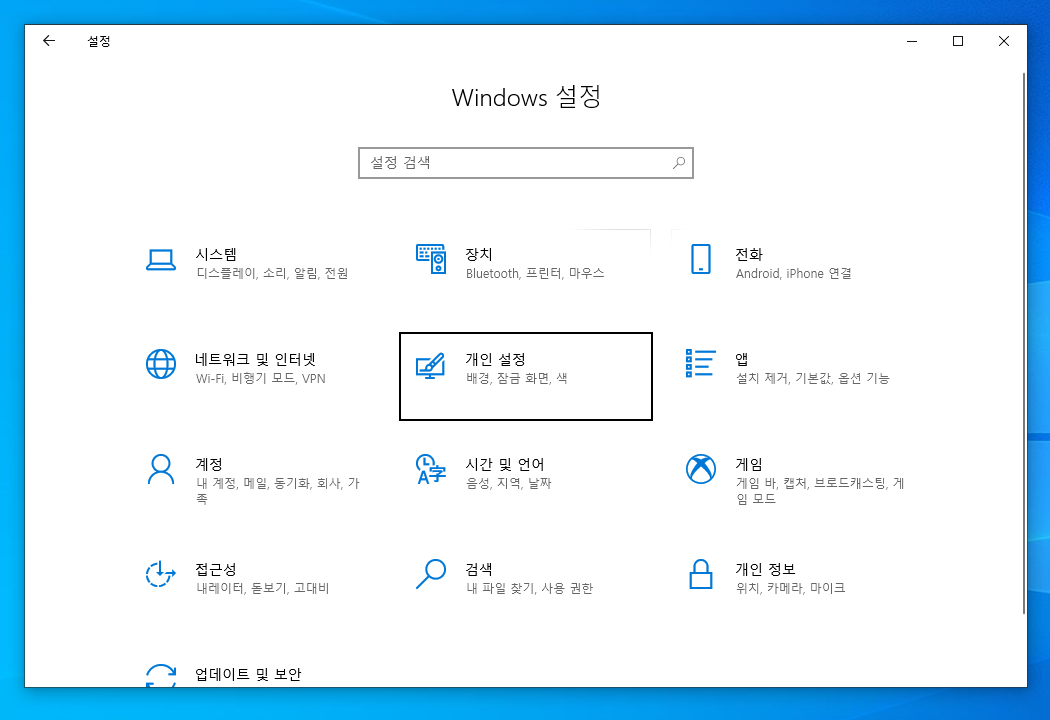Click the 'Windows 설정' heading
Image resolution: width=1050 pixels, height=720 pixels.
[x=526, y=97]
